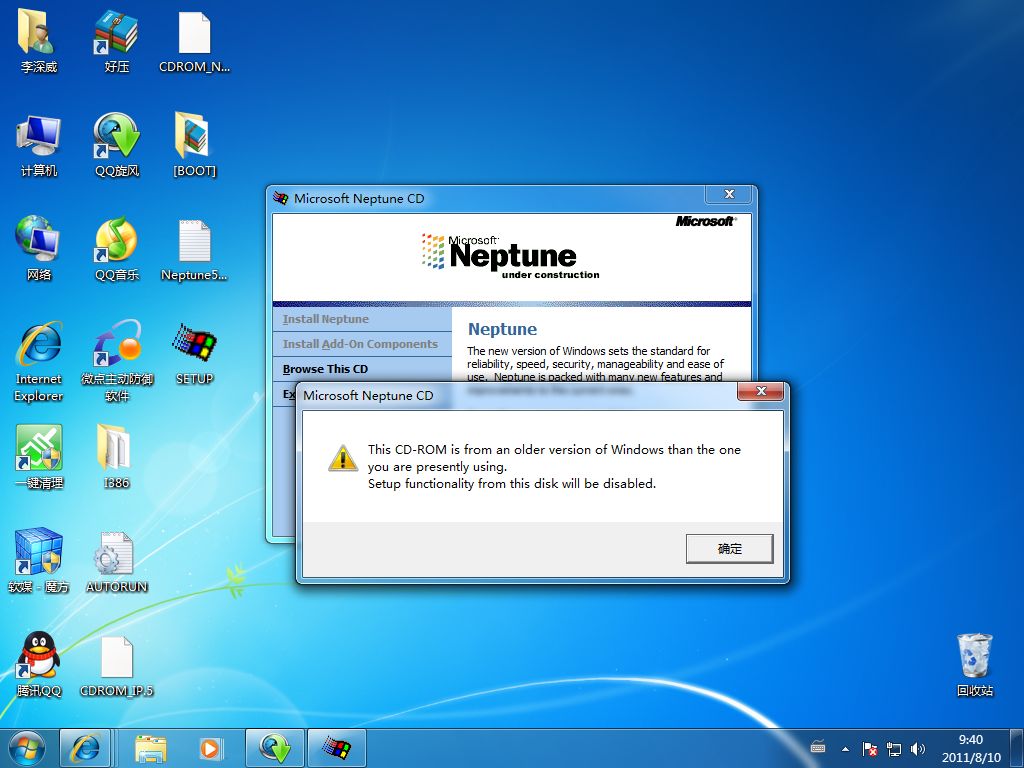The height and width of the screenshot is (768, 1024).
Task: Click Internet Explorer in the taskbar
Action: click(x=86, y=748)
